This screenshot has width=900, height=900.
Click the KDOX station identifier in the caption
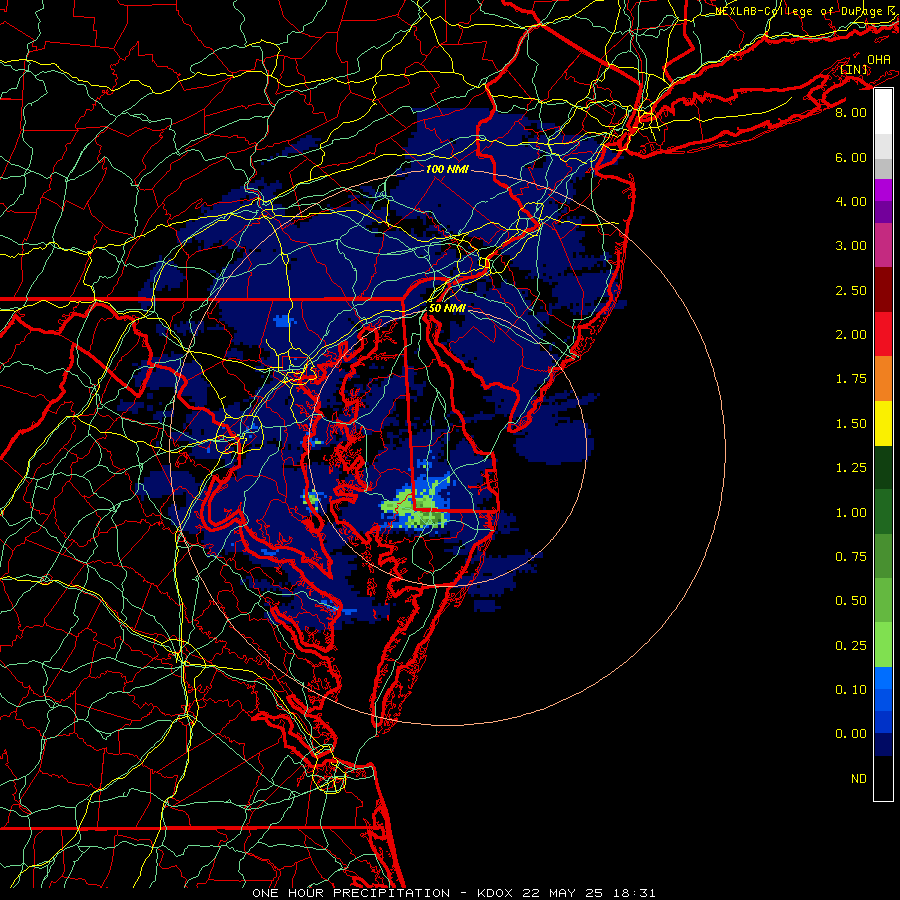496,893
